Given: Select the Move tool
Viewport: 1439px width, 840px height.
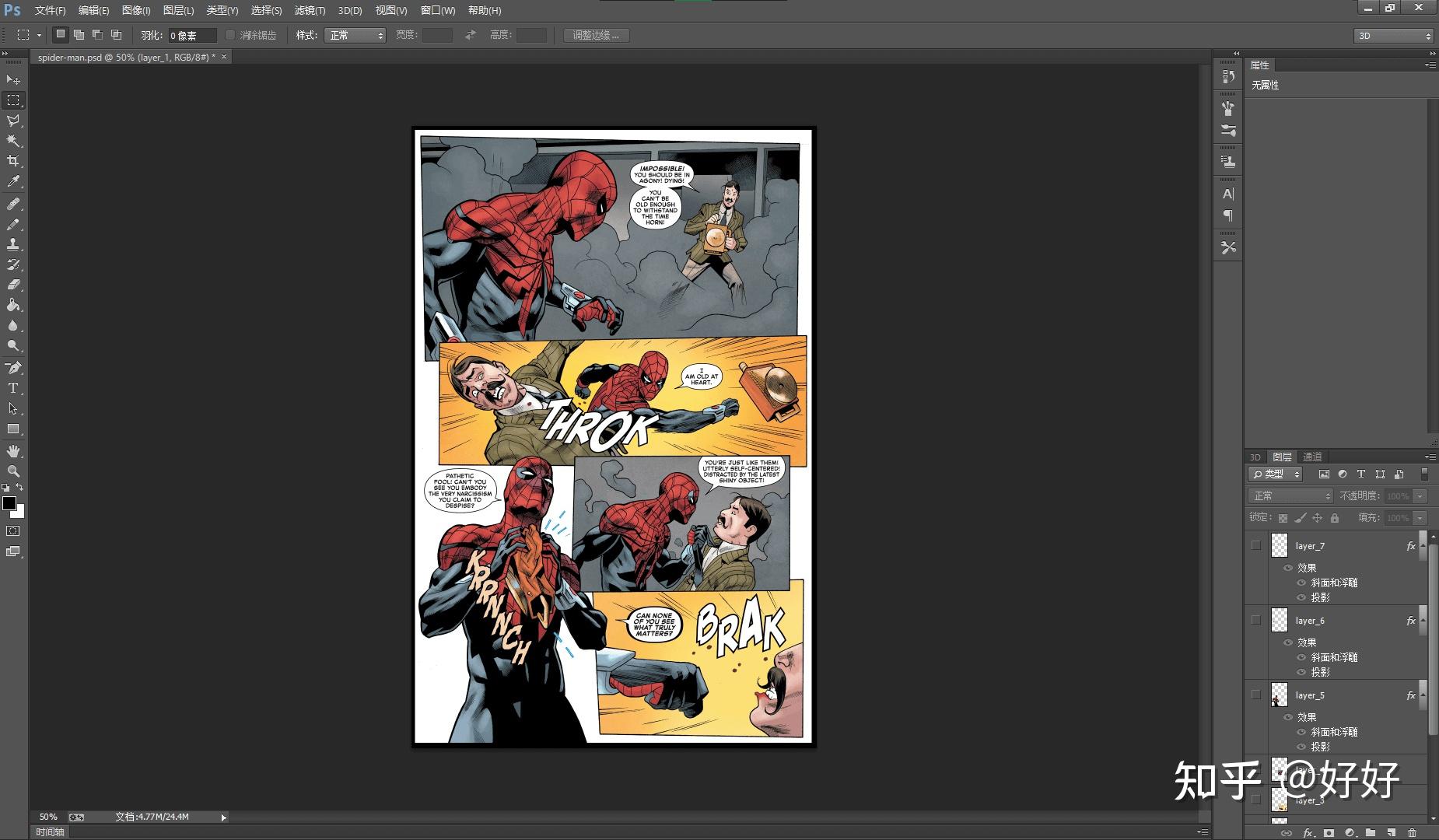Looking at the screenshot, I should pyautogui.click(x=13, y=80).
